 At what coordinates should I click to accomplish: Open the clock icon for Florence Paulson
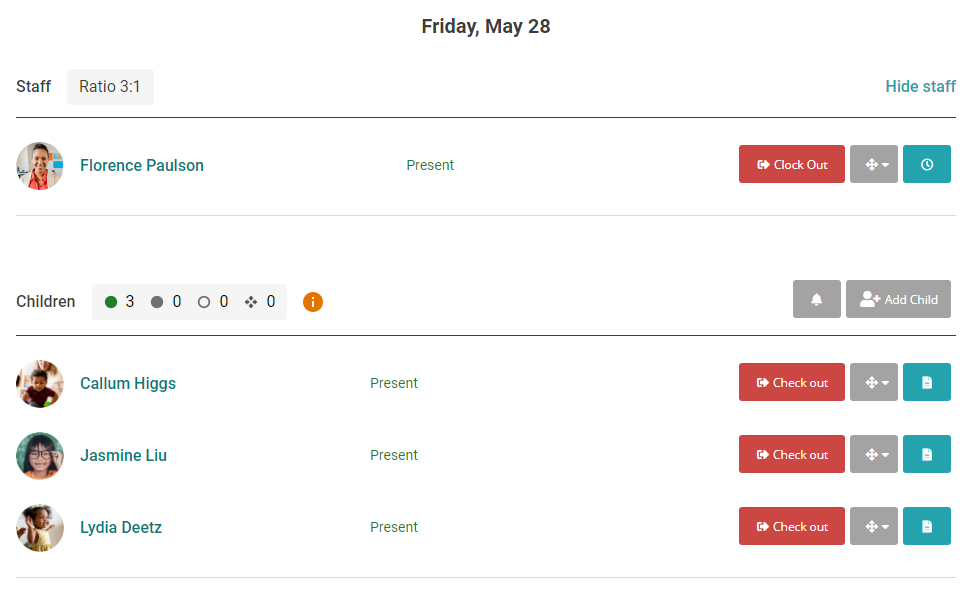927,164
